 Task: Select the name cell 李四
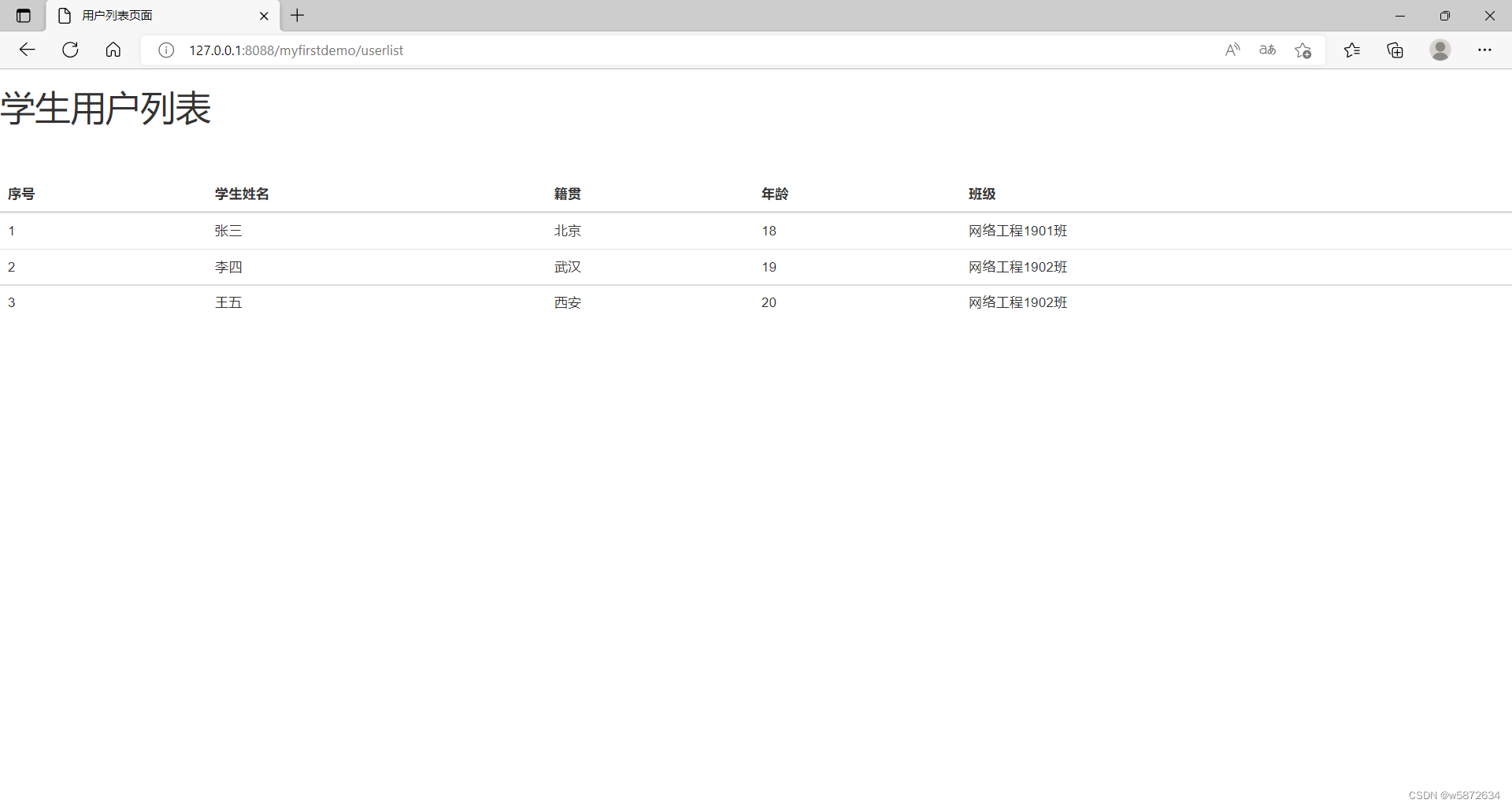(228, 267)
